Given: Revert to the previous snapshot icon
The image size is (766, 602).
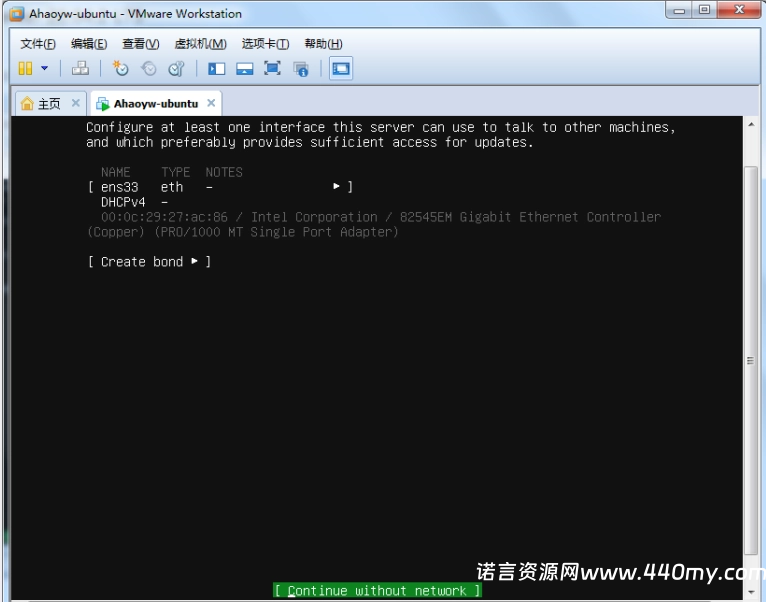Looking at the screenshot, I should (x=149, y=68).
